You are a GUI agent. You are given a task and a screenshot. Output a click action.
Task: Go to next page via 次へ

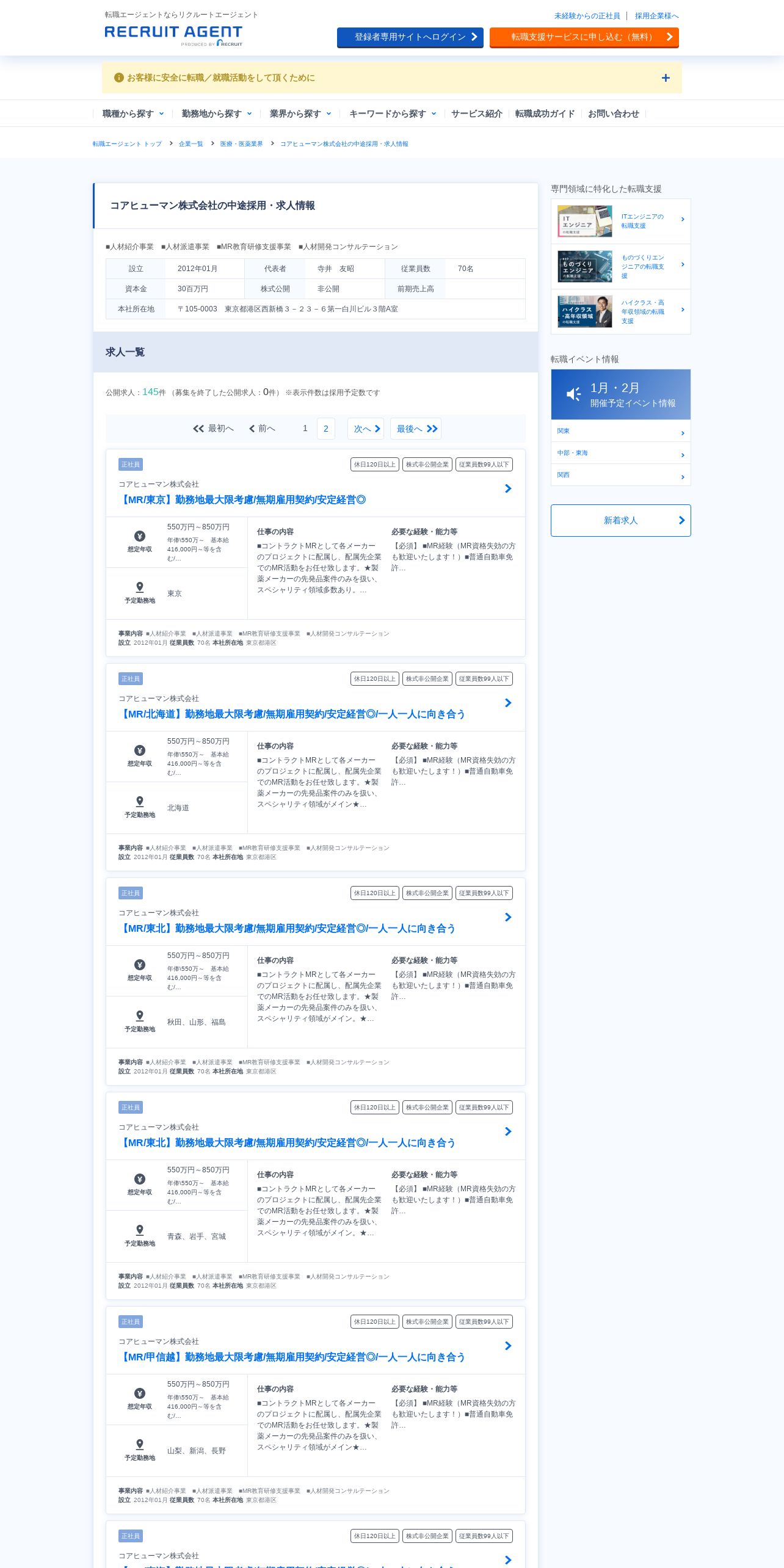(366, 429)
